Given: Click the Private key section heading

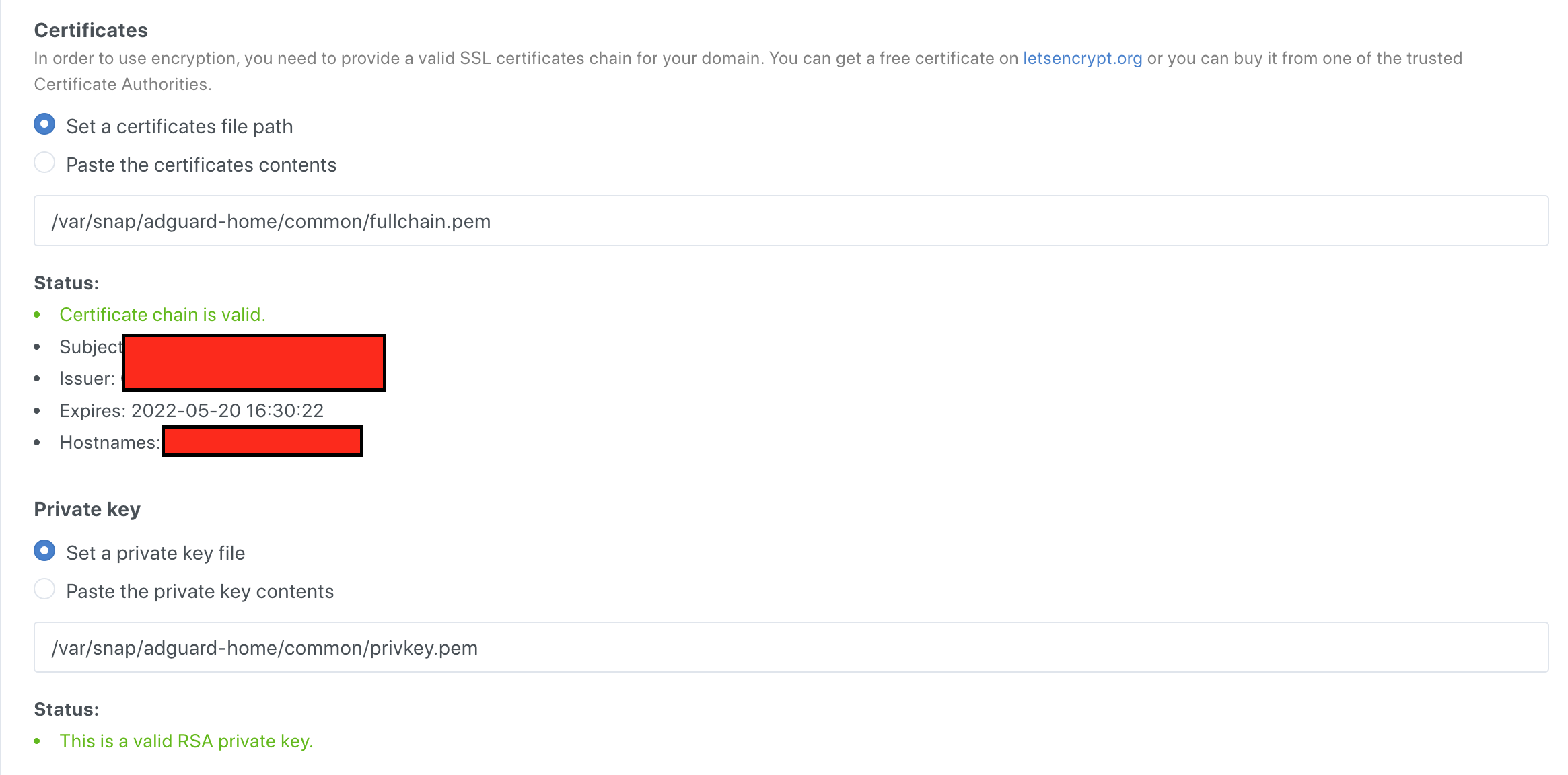Looking at the screenshot, I should tap(87, 509).
